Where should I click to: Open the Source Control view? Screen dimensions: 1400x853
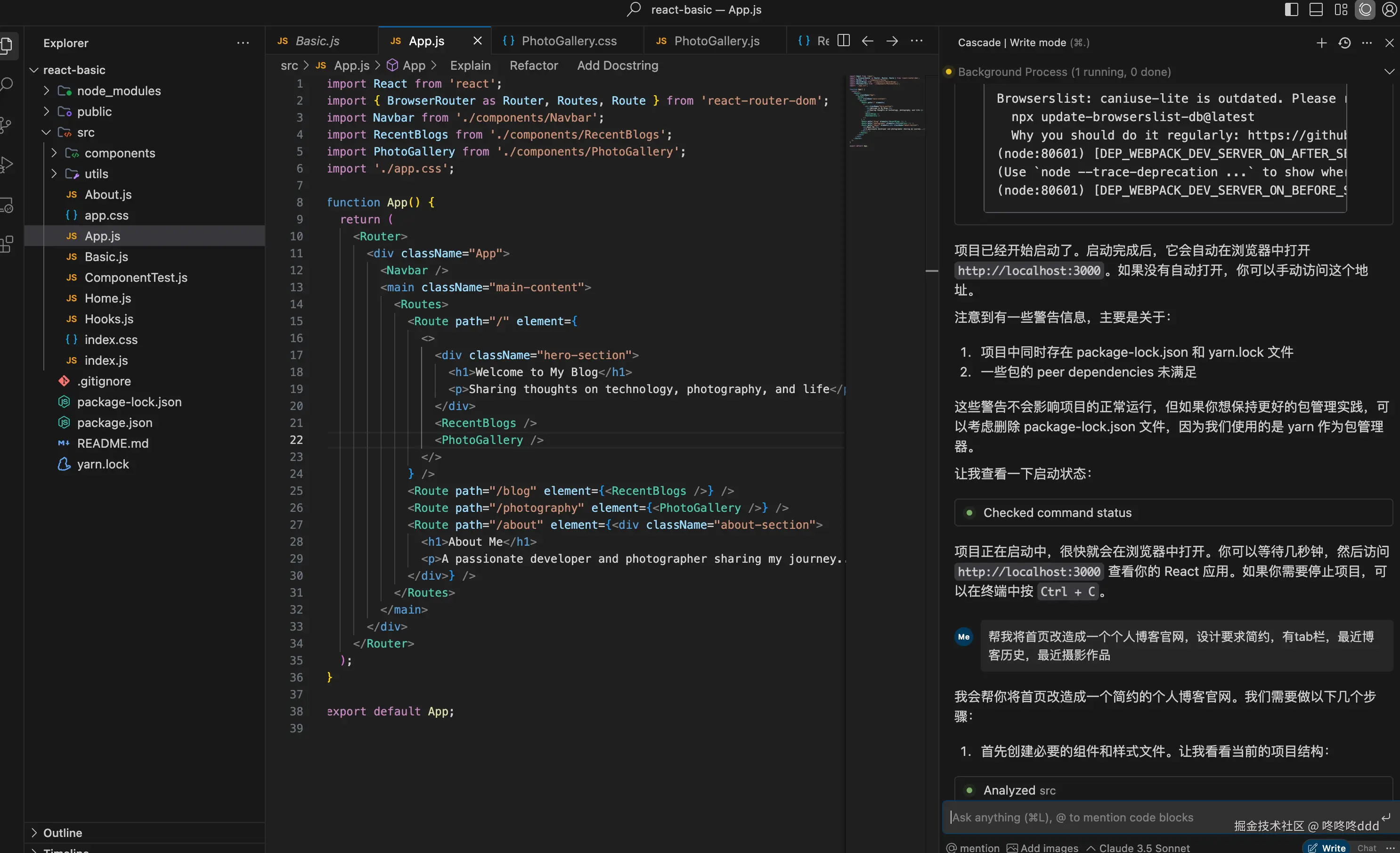pos(6,125)
